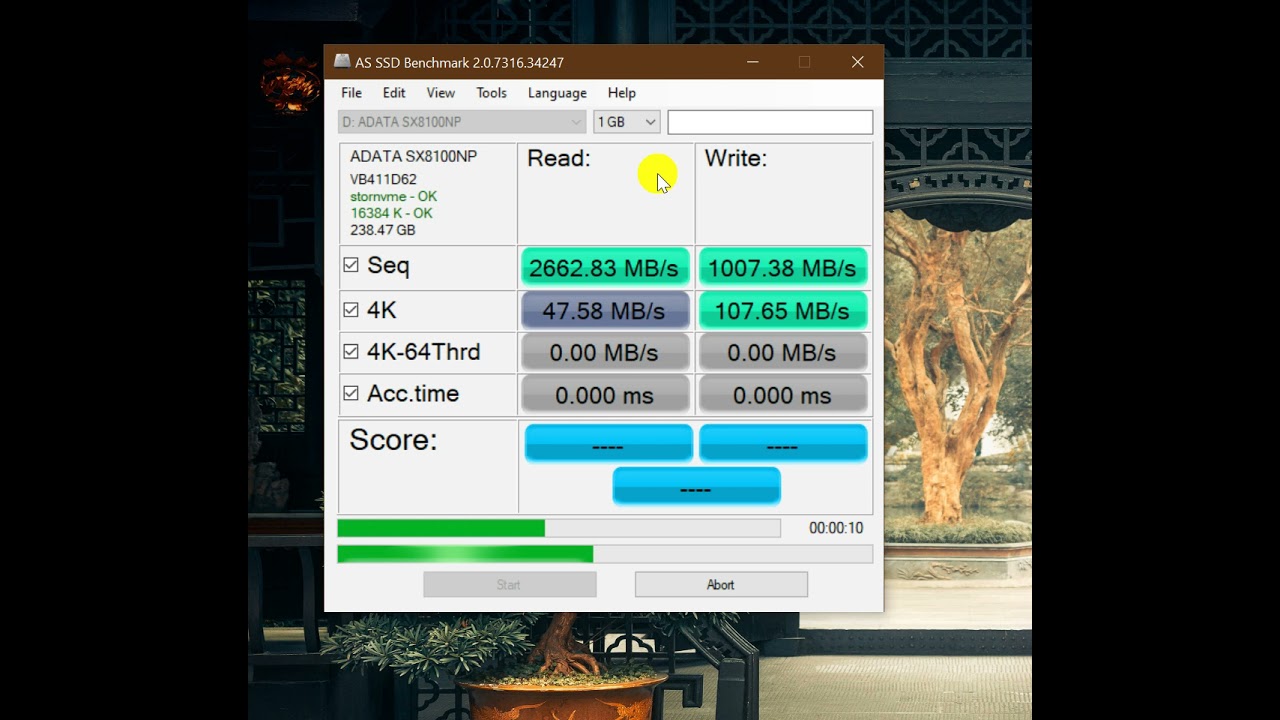Screen dimensions: 1280x720
Task: Click the 'Write:' column header
Action: pyautogui.click(x=736, y=158)
